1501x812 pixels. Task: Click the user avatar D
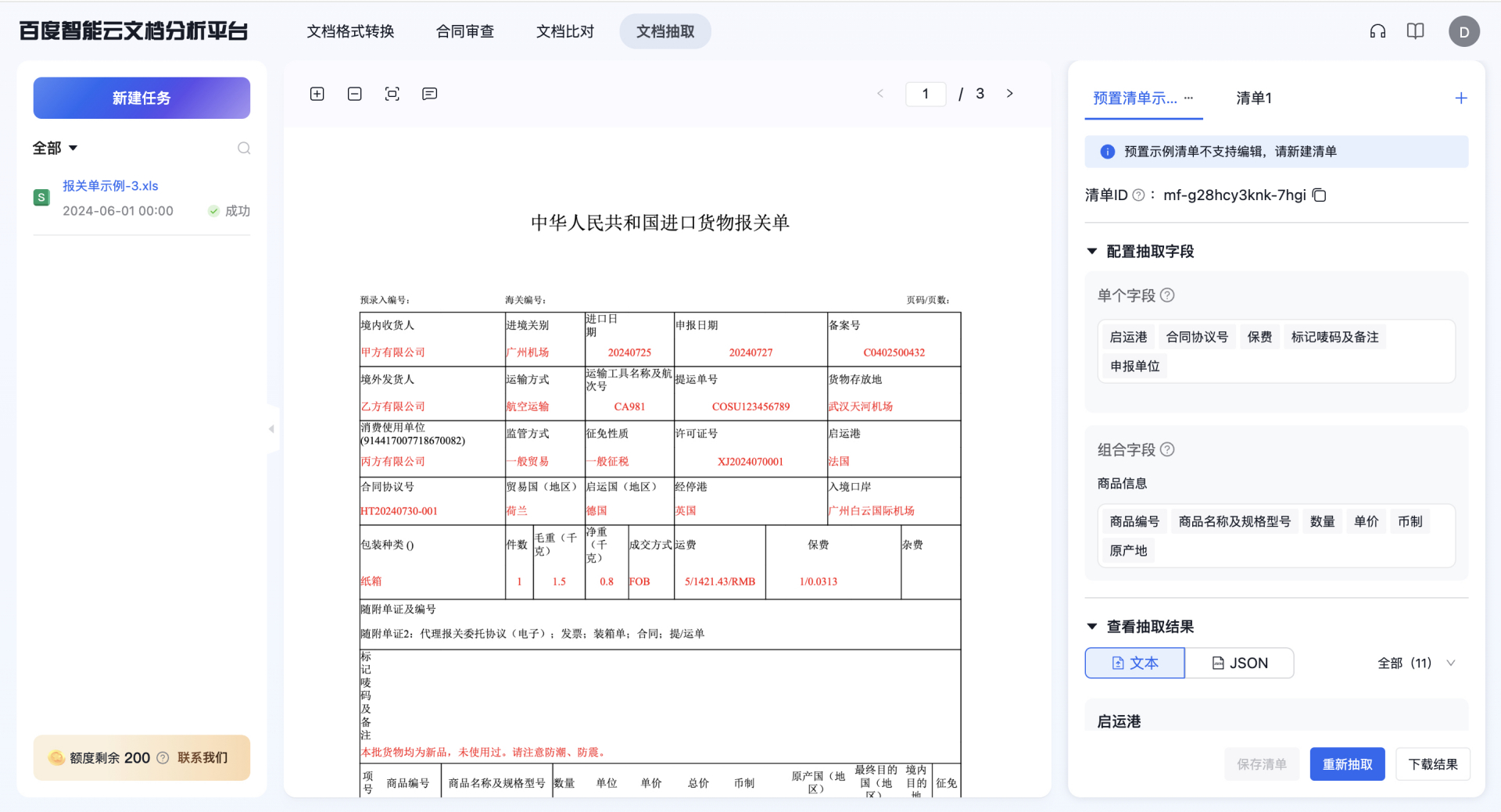click(x=1464, y=32)
